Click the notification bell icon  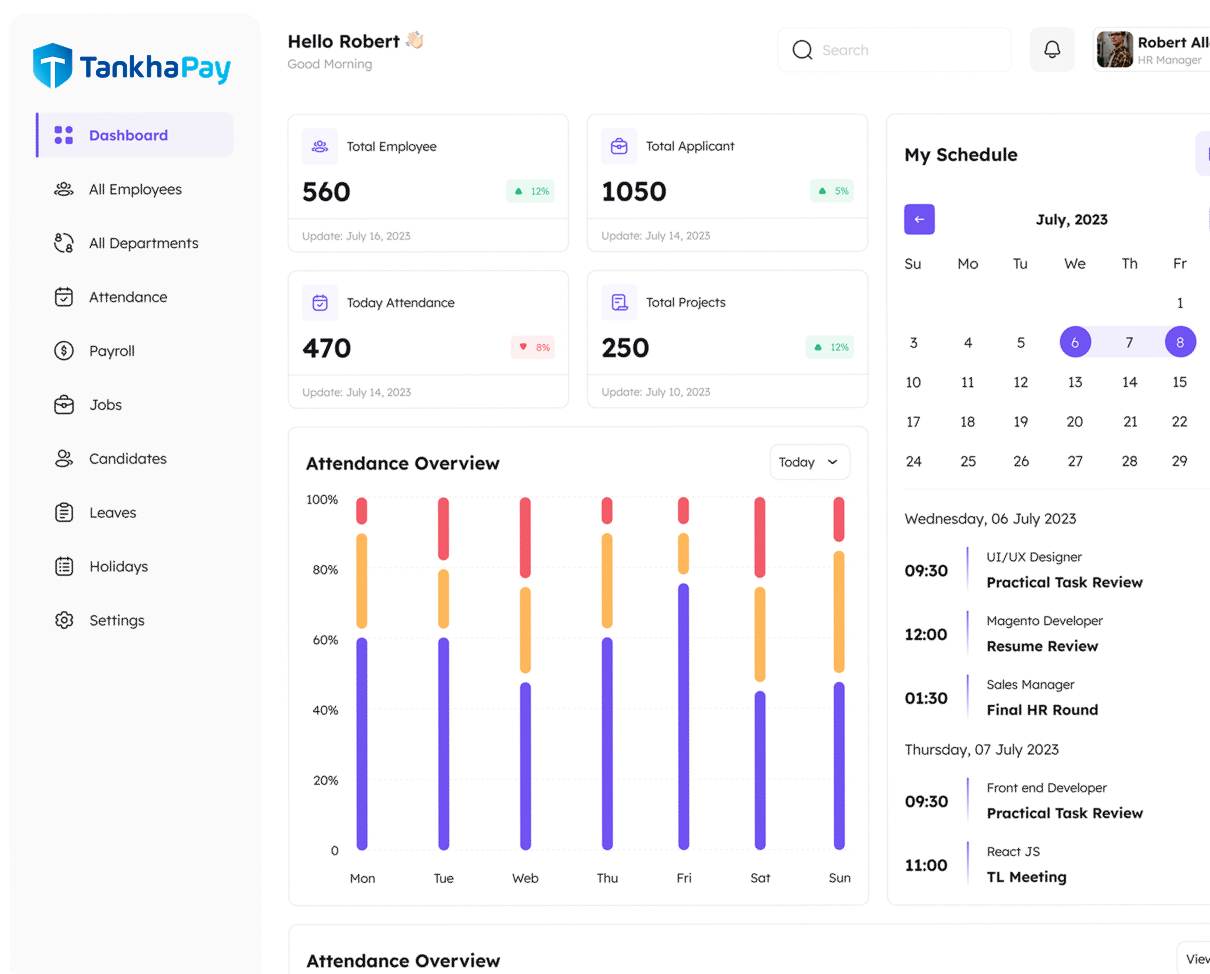tap(1052, 50)
